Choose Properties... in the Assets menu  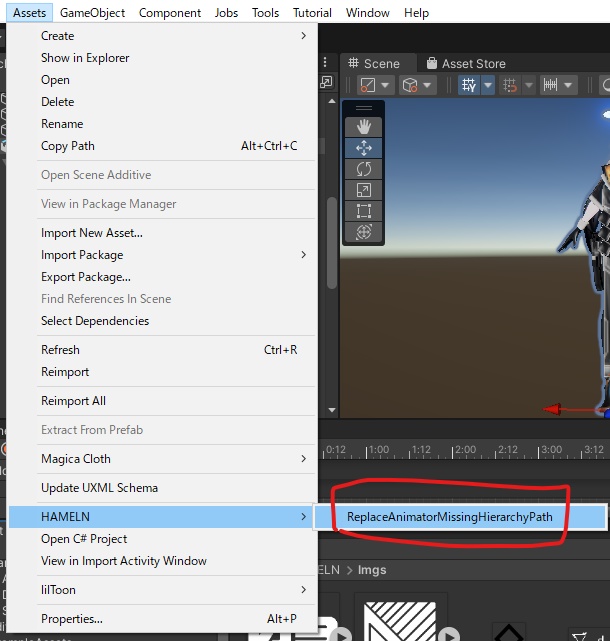tap(163, 619)
